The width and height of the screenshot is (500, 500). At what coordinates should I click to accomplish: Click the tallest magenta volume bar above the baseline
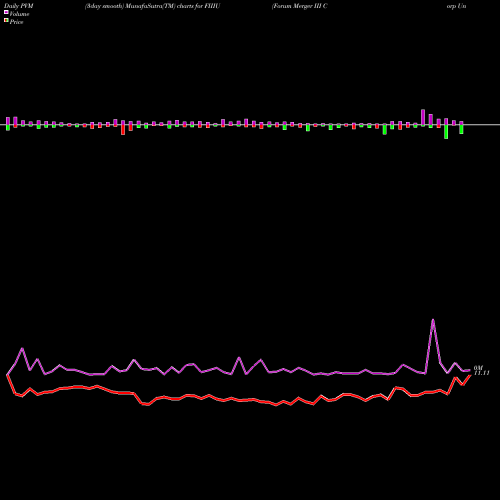423,118
